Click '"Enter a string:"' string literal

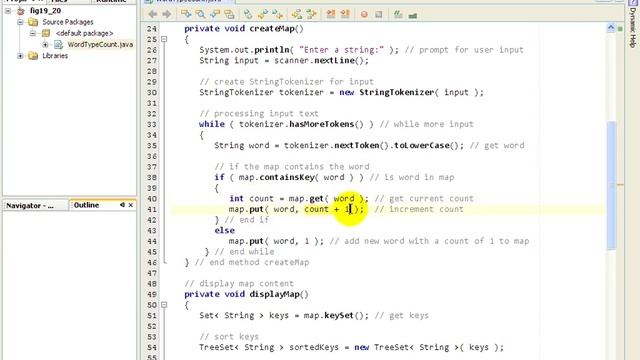(341, 50)
